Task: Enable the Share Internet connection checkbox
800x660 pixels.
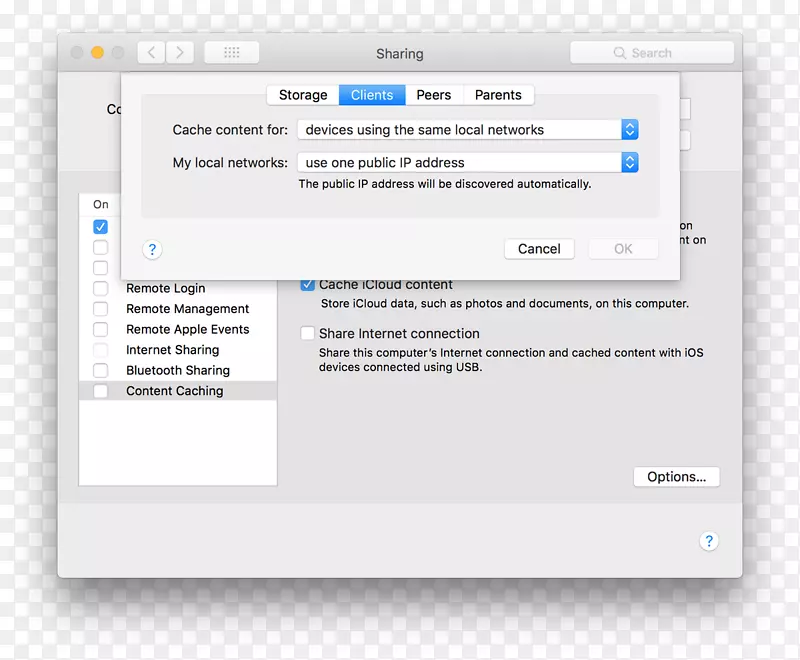Action: point(308,334)
